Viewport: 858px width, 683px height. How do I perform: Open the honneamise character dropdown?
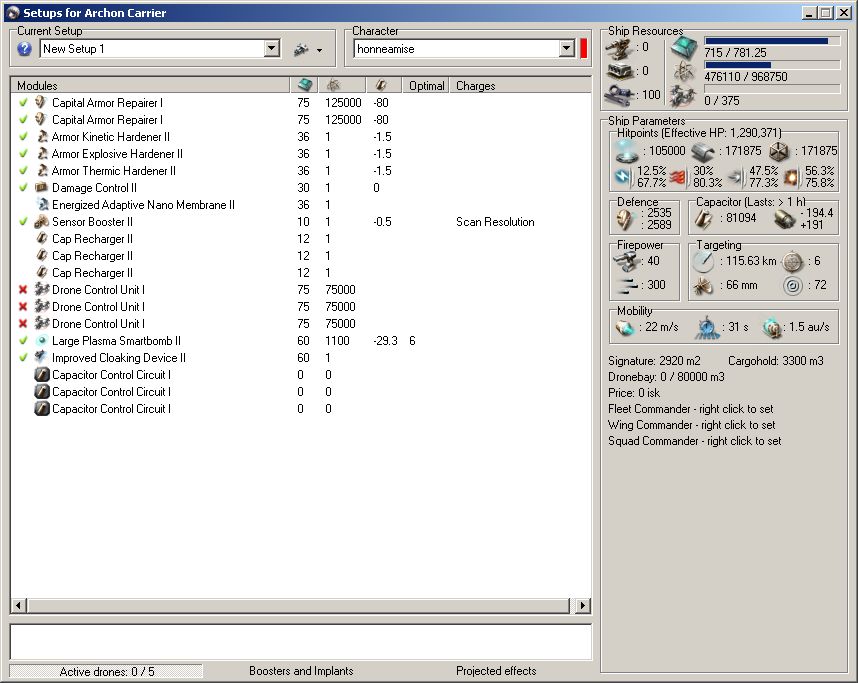[x=567, y=49]
